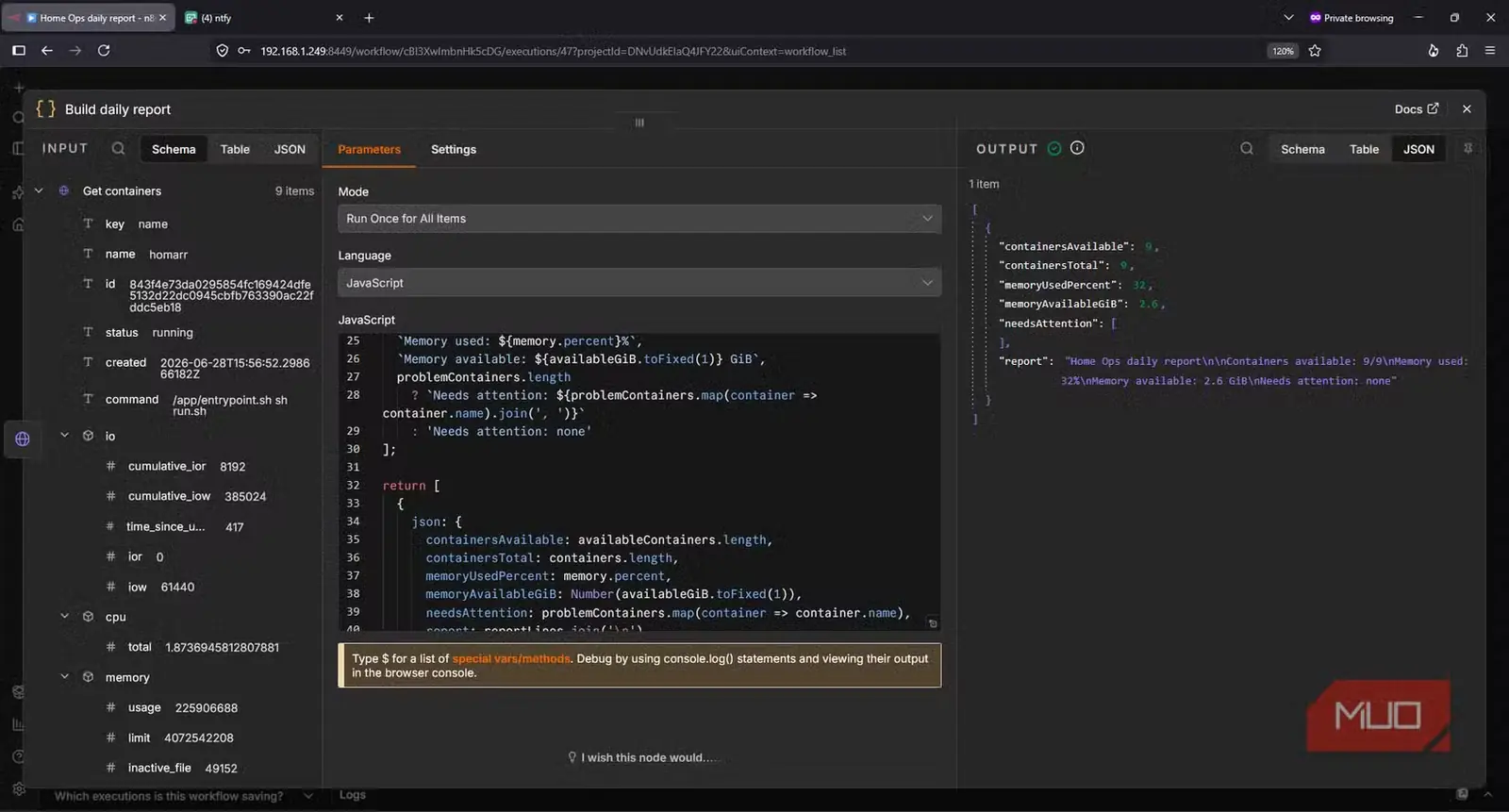The width and height of the screenshot is (1509, 812).
Task: Switch output view to Schema
Action: click(x=1302, y=149)
